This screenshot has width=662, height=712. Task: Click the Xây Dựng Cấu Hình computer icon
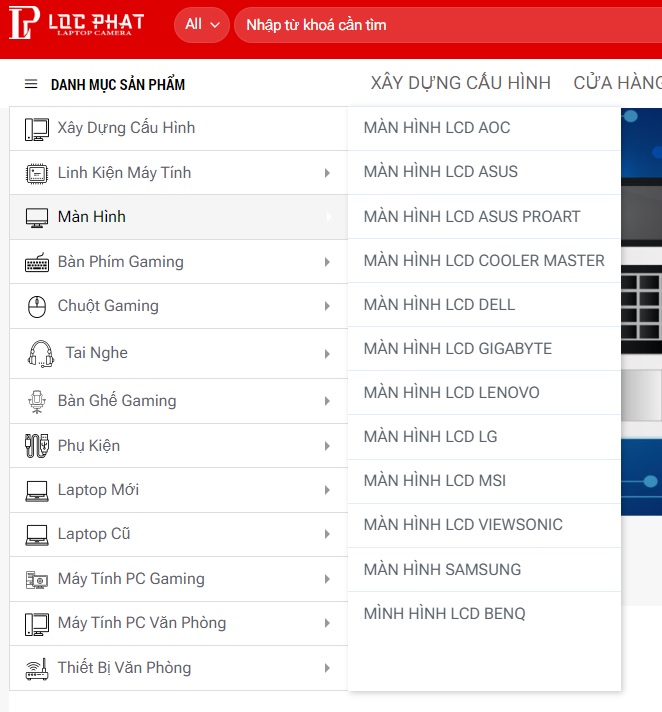[x=37, y=129]
